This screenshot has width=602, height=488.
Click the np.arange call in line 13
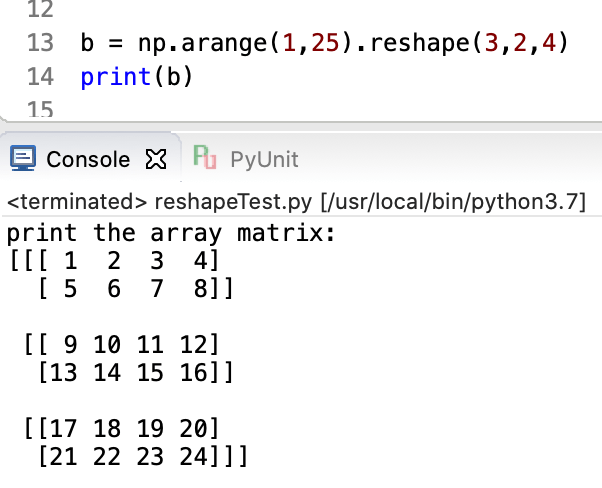[x=200, y=44]
